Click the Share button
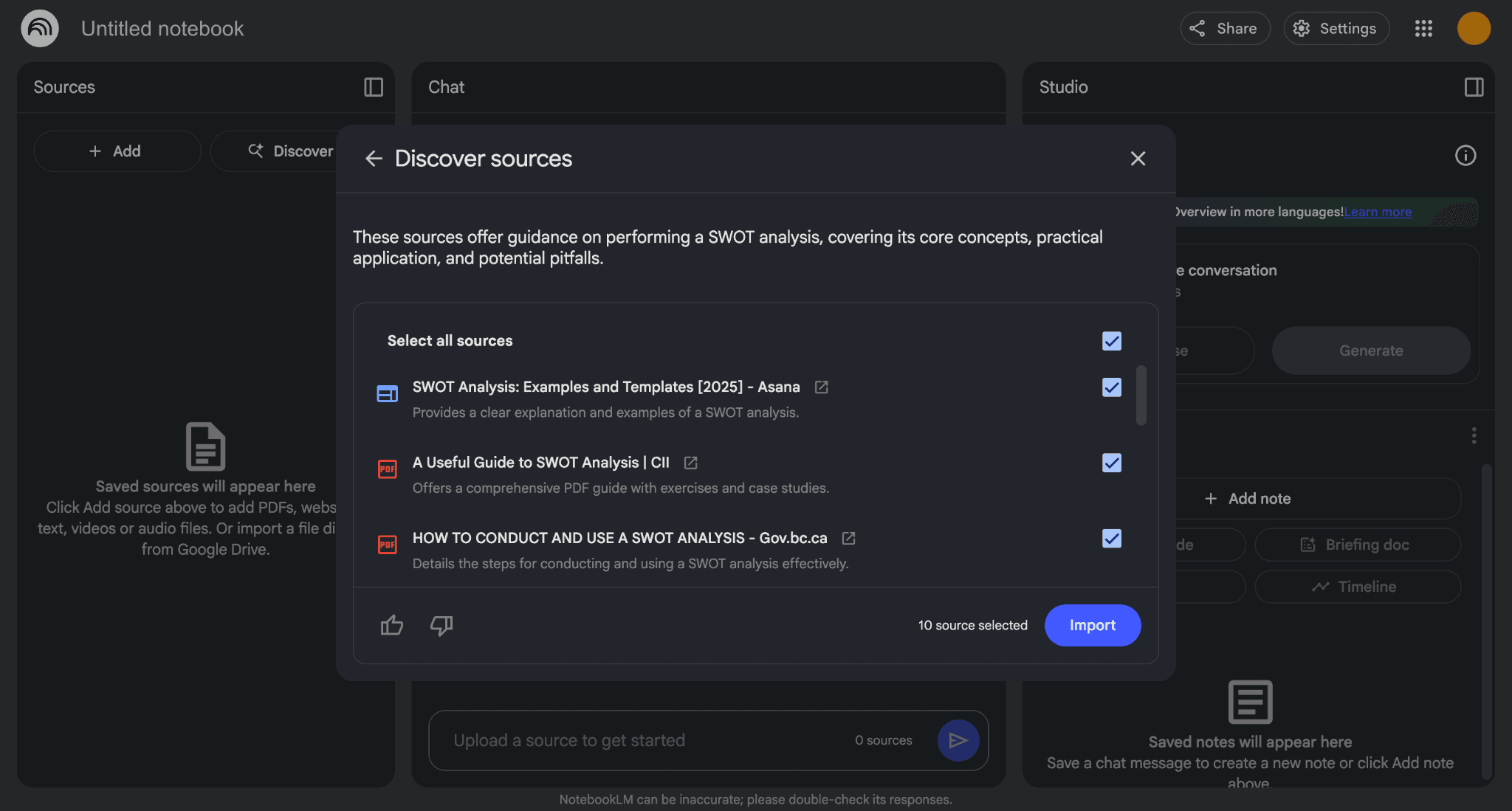Viewport: 1512px width, 811px height. (x=1224, y=28)
